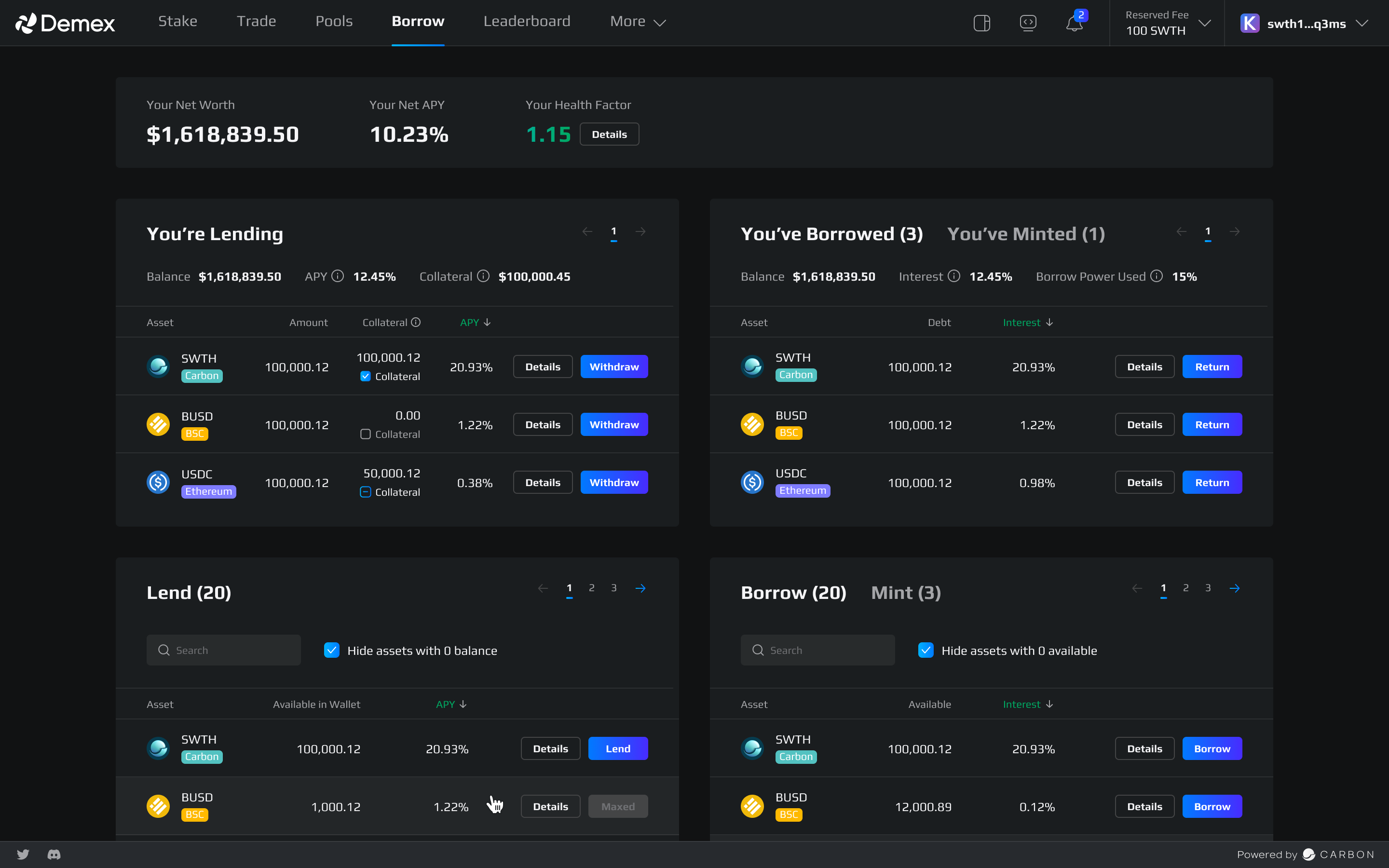
Task: Open the developer code screen icon
Action: click(x=1028, y=23)
